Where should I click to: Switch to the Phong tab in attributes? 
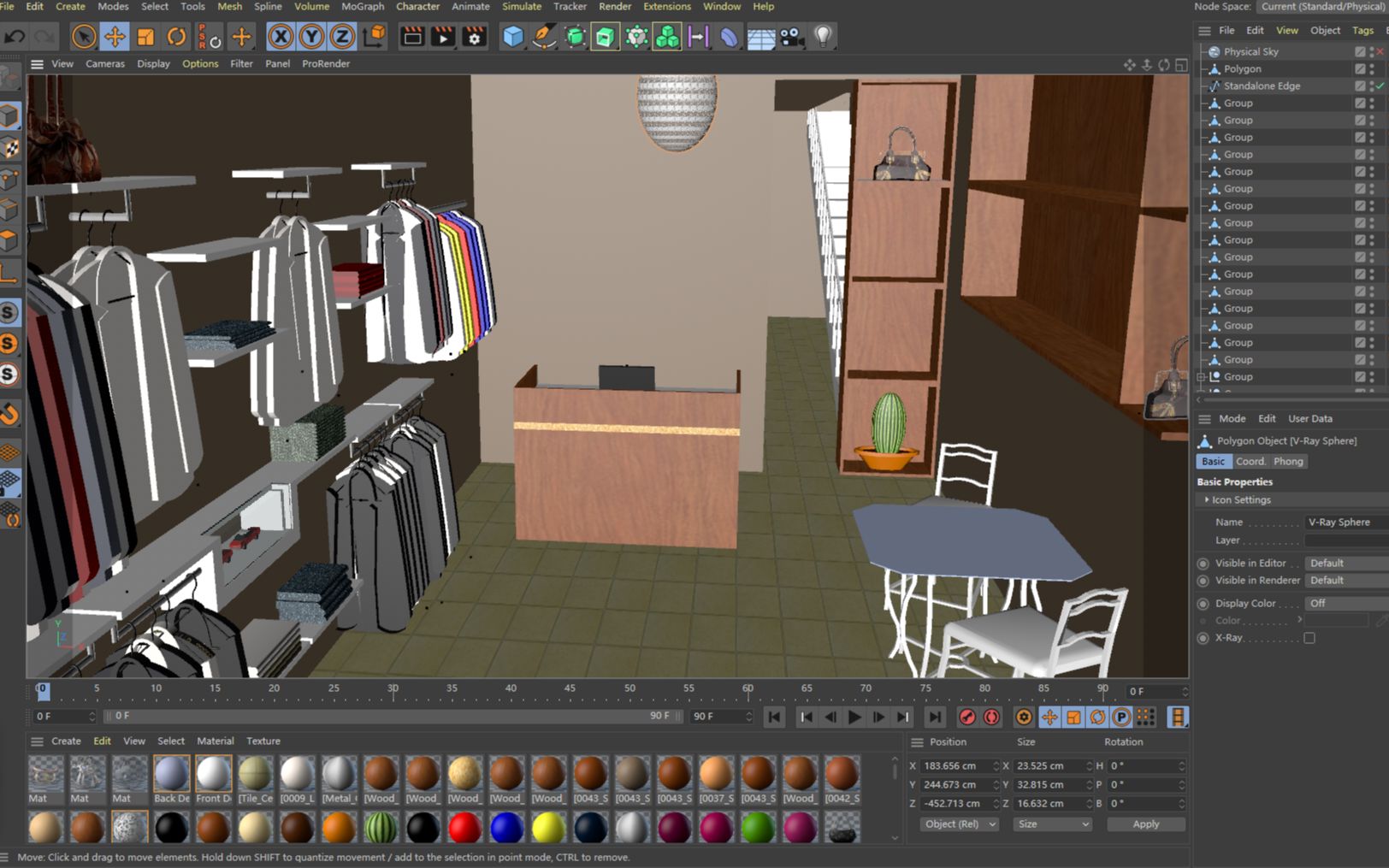click(1288, 461)
